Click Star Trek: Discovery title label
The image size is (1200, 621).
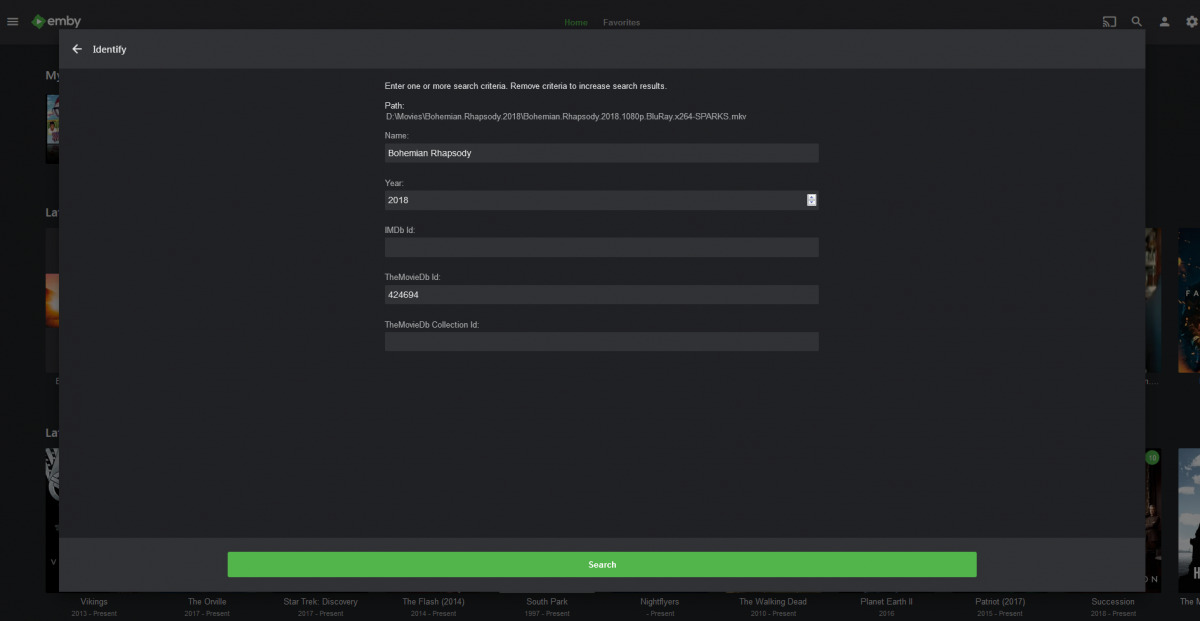click(320, 602)
